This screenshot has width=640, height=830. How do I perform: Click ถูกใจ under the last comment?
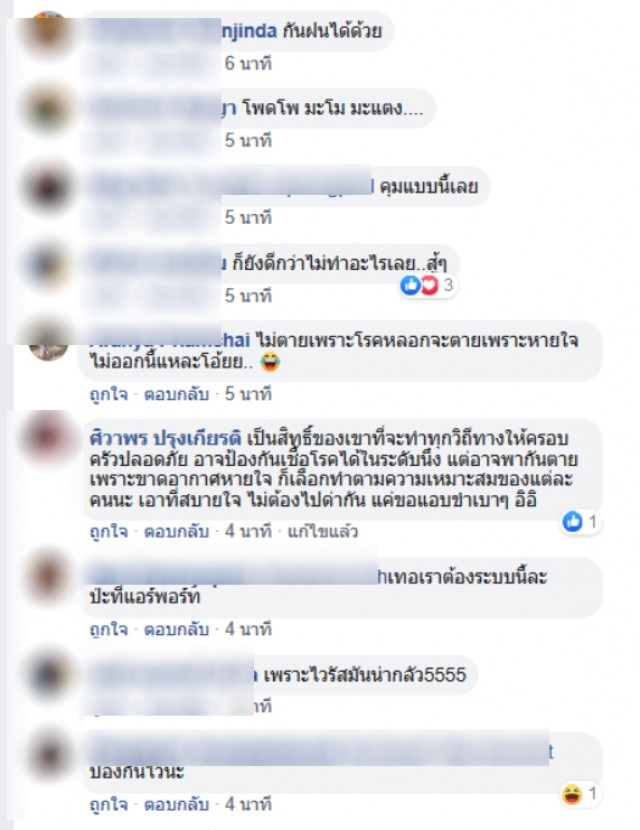[x=109, y=804]
